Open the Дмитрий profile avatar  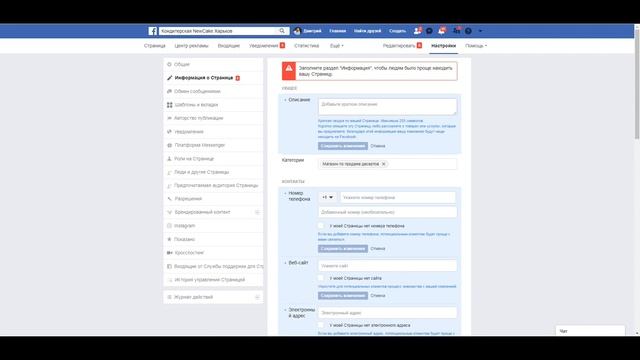(x=298, y=31)
